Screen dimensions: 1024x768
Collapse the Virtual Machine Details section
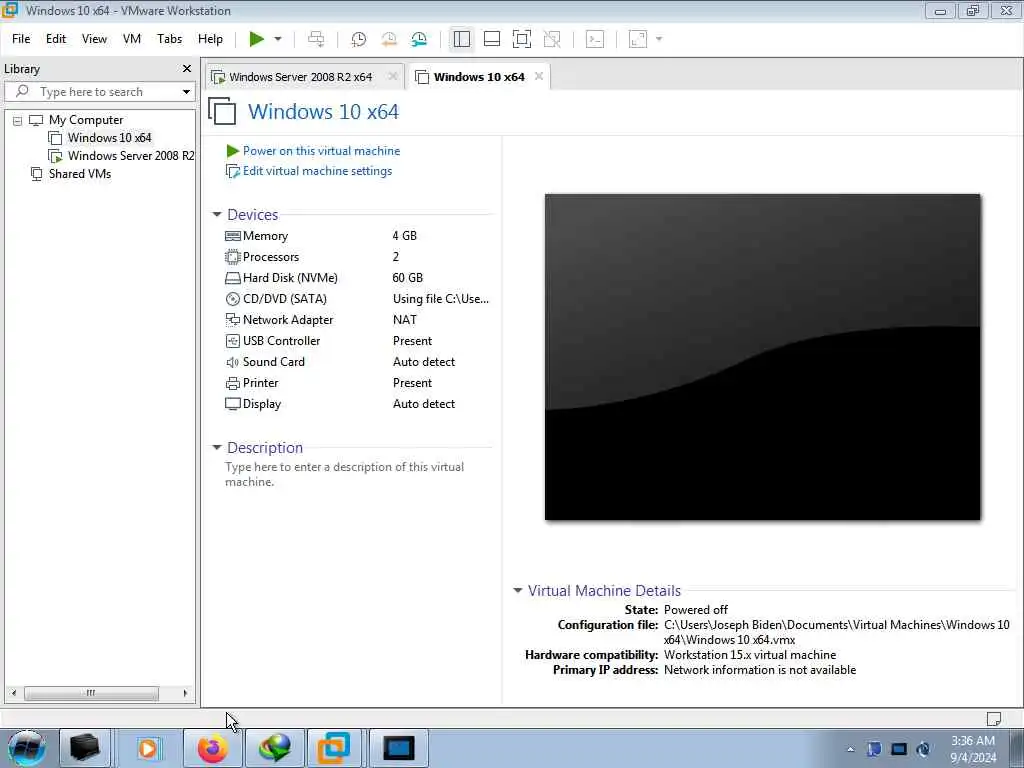[518, 591]
